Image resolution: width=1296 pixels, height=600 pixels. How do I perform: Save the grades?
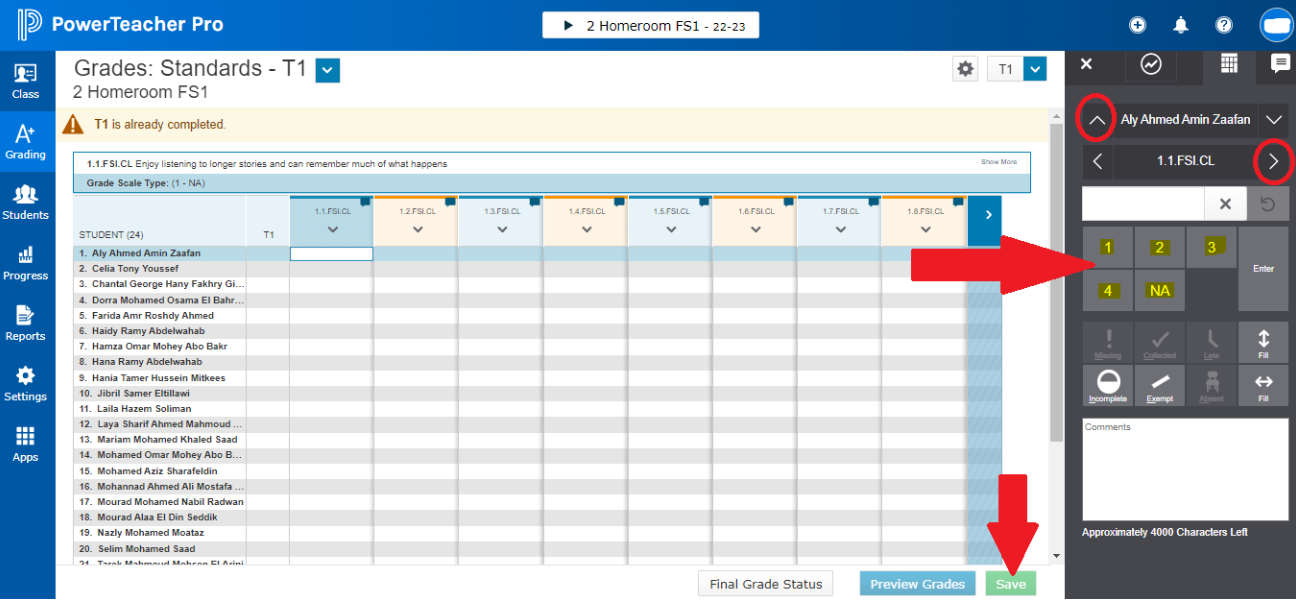pos(1011,584)
